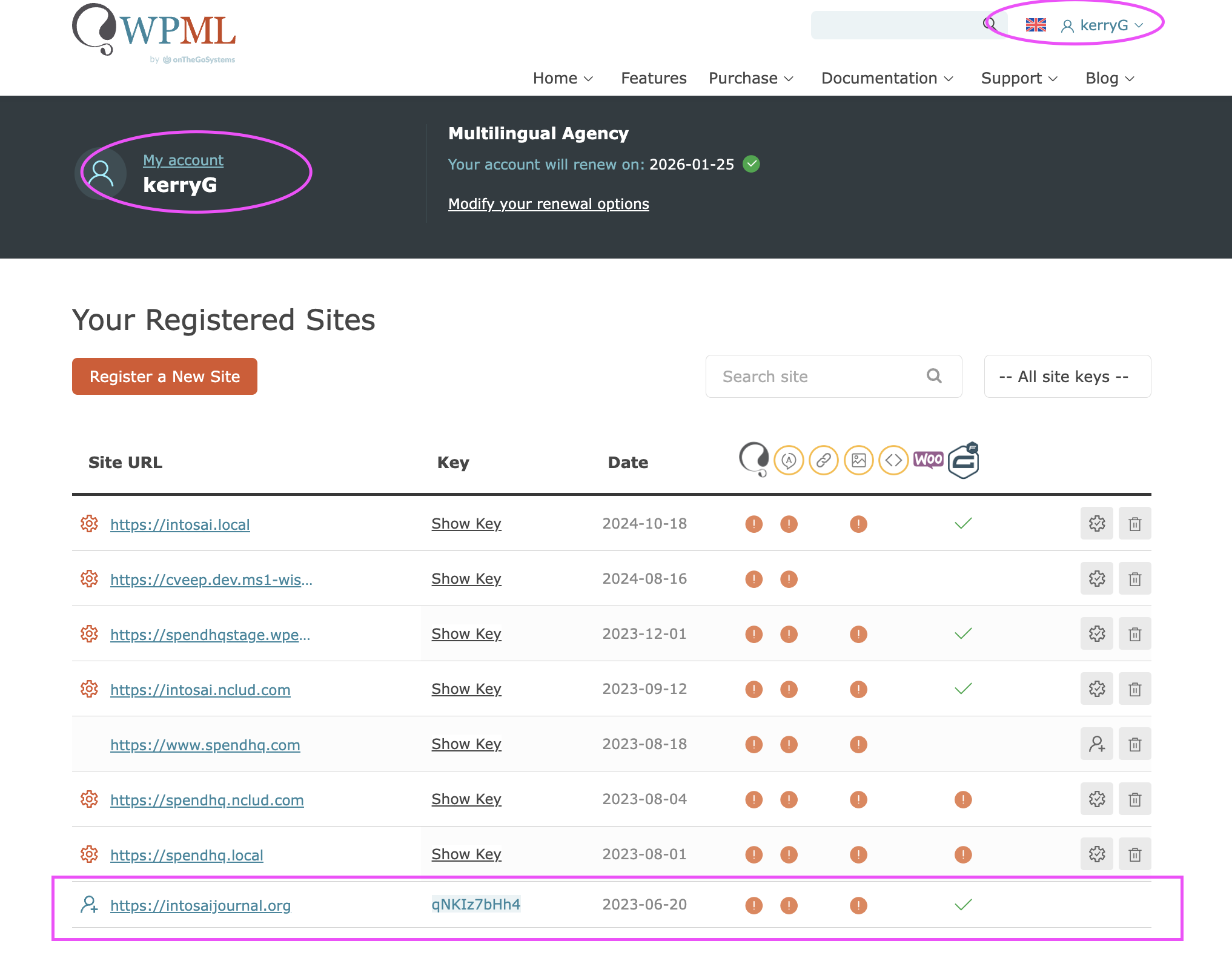Open the All site keys dropdown
Screen dimensions: 1232x964
pos(1067,377)
